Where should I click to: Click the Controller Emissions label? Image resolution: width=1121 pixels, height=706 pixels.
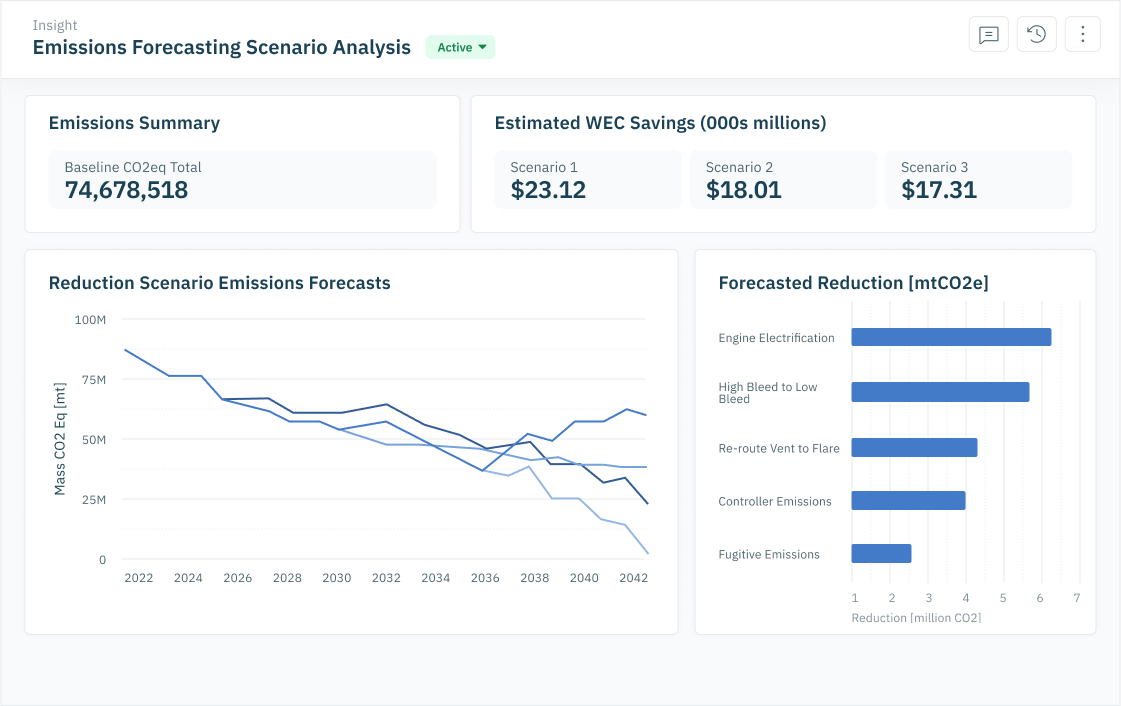[775, 502]
